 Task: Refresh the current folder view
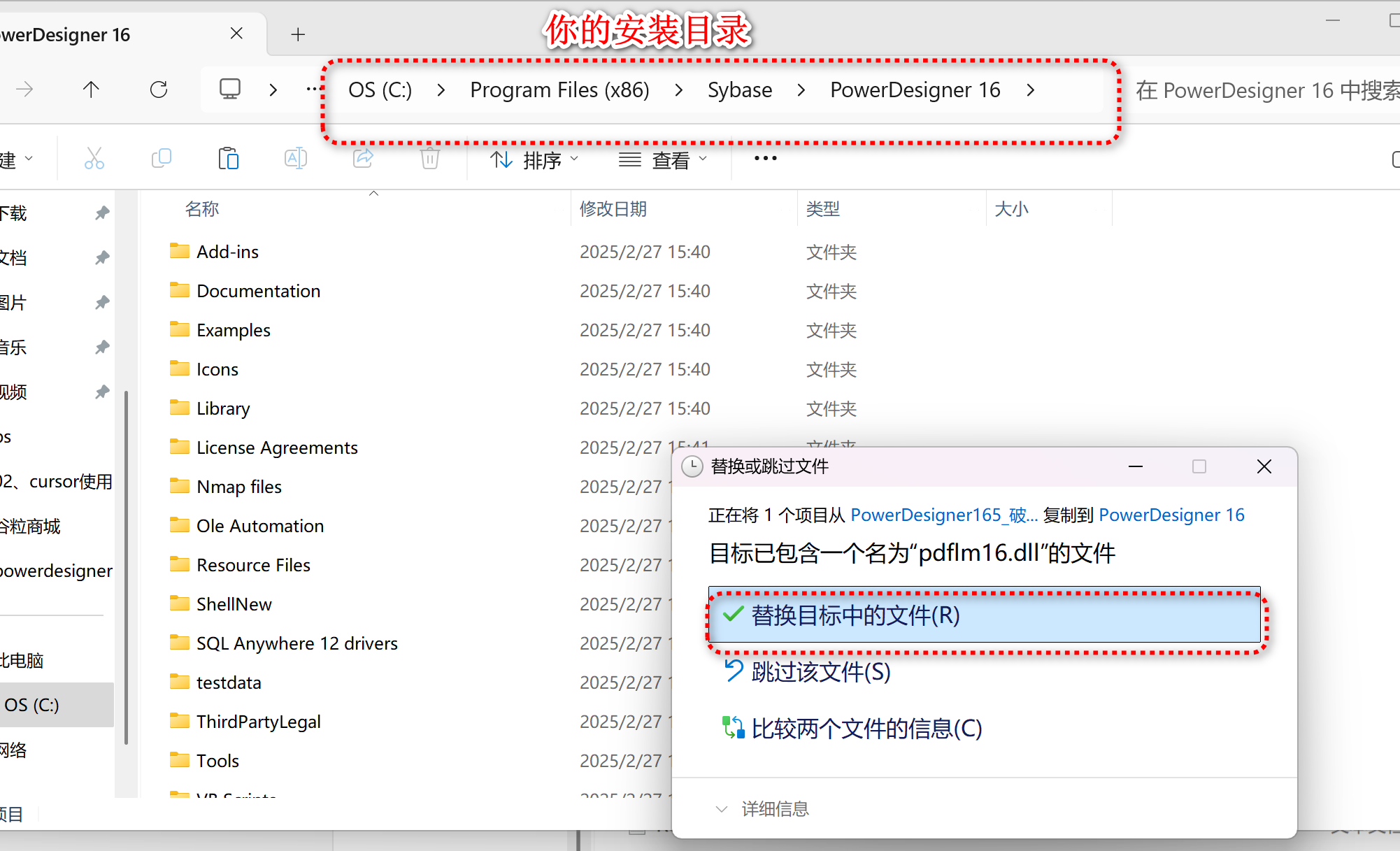(159, 90)
